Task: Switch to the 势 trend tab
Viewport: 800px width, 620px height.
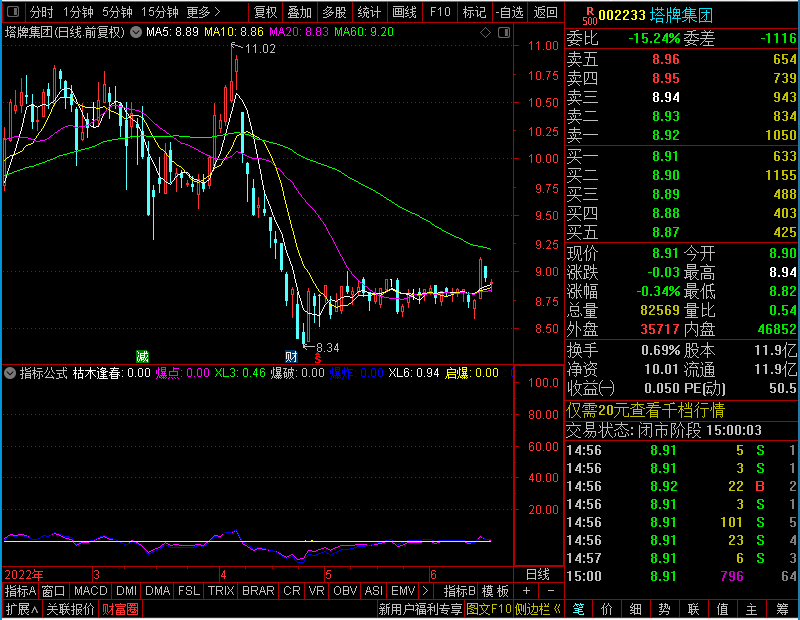Action: (x=664, y=609)
